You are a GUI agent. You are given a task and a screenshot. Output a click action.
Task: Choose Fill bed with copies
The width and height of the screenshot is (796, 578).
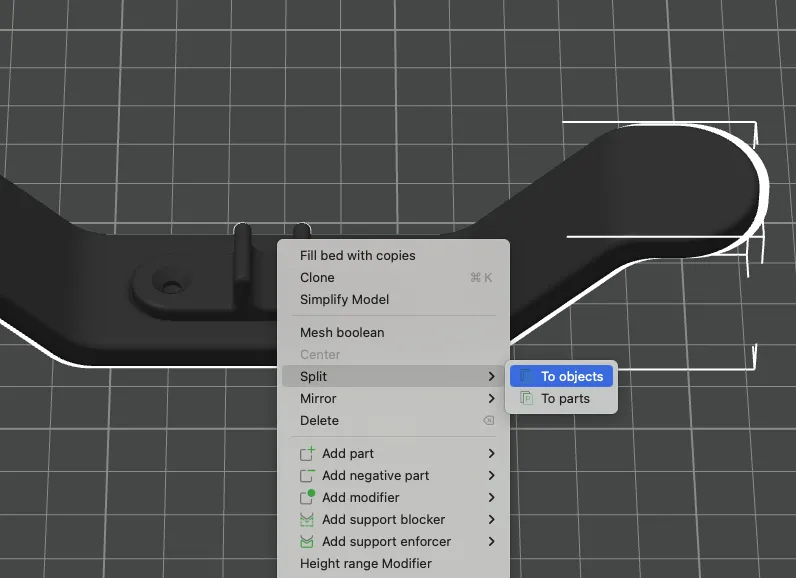pos(393,255)
